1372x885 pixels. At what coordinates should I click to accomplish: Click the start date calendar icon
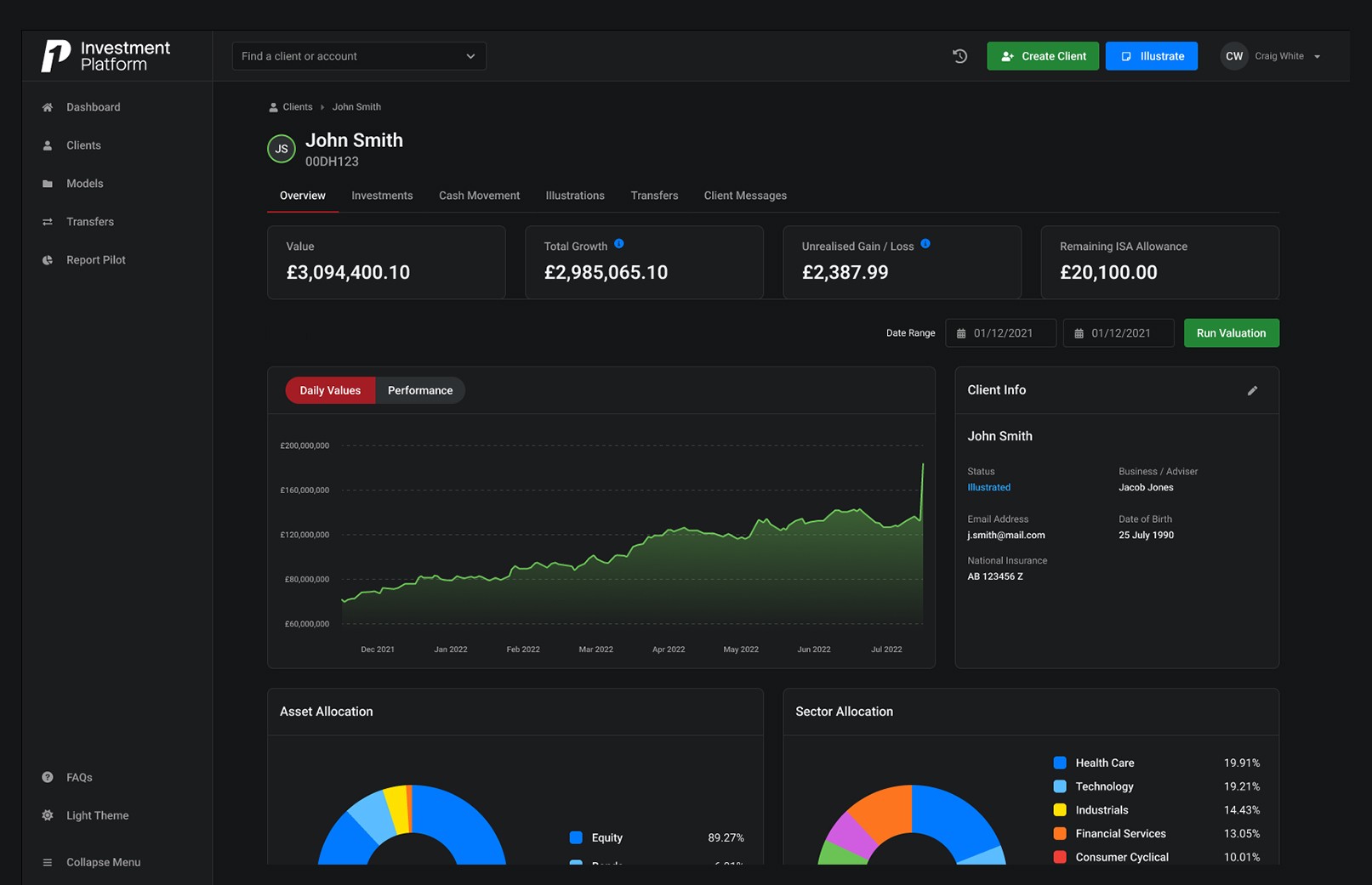(x=961, y=333)
